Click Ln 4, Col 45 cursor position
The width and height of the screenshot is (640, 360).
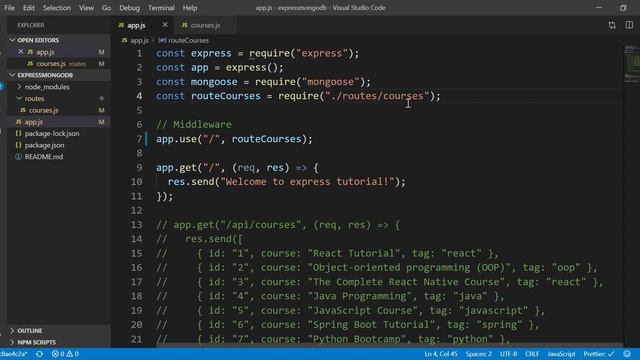click(441, 354)
